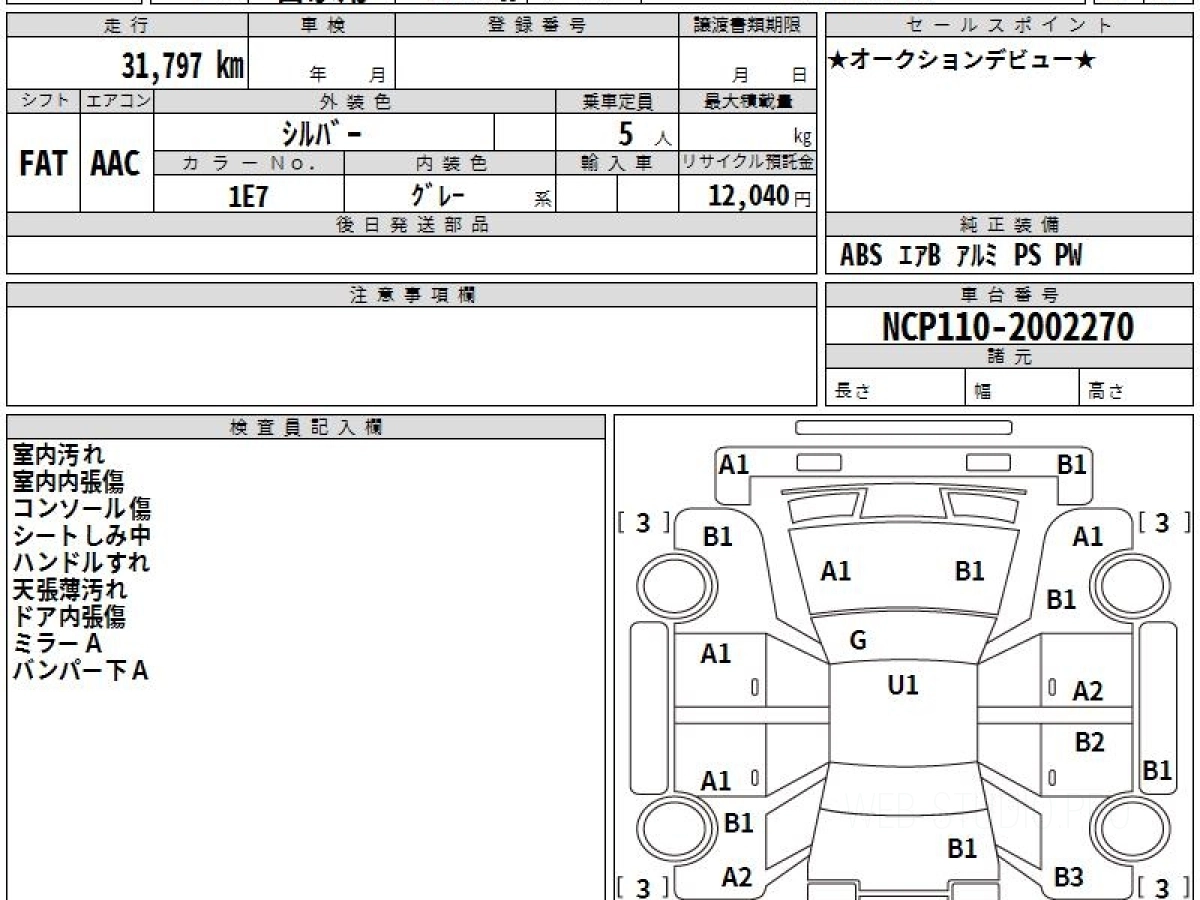1200x900 pixels.
Task: Select the シフト column header
Action: (43, 101)
